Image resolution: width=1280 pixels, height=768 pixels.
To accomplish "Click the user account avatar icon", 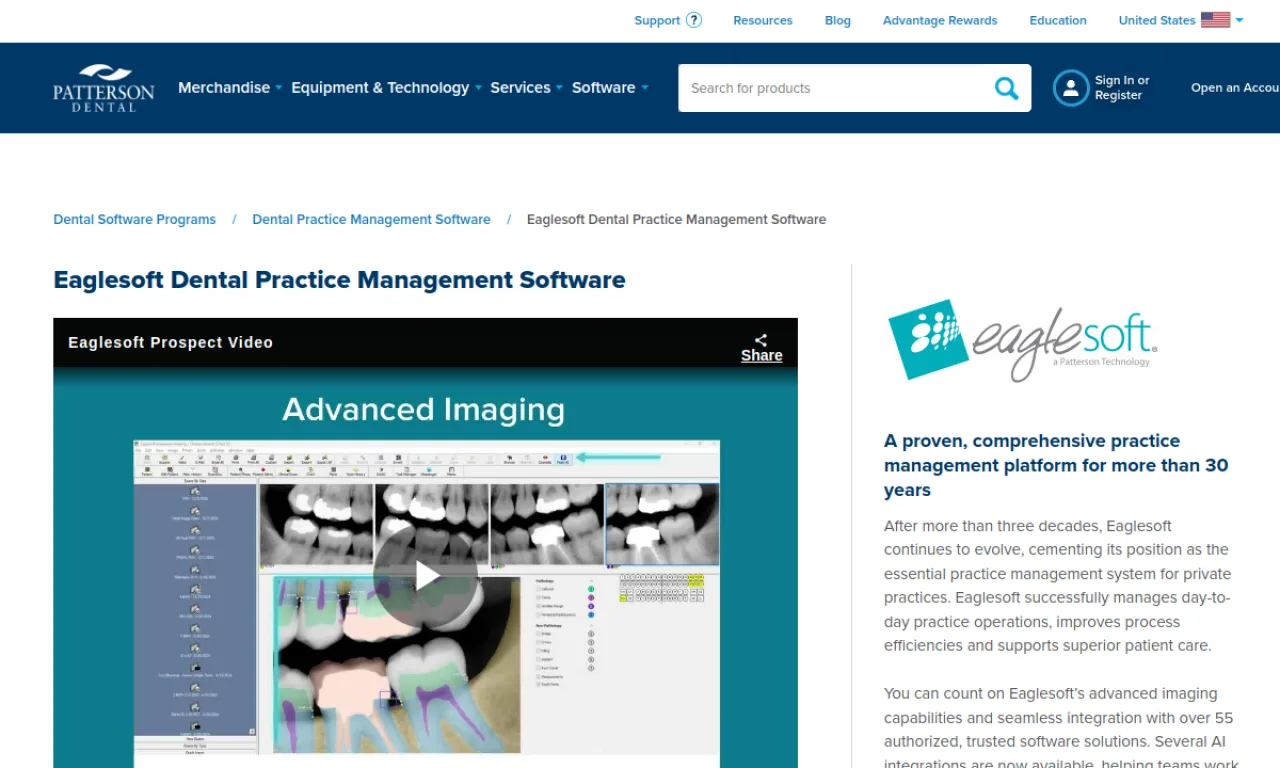I will pos(1070,88).
